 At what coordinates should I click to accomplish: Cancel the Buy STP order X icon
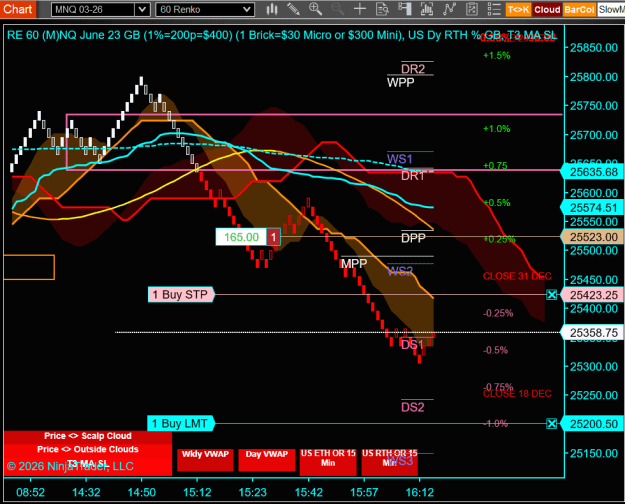(x=551, y=295)
